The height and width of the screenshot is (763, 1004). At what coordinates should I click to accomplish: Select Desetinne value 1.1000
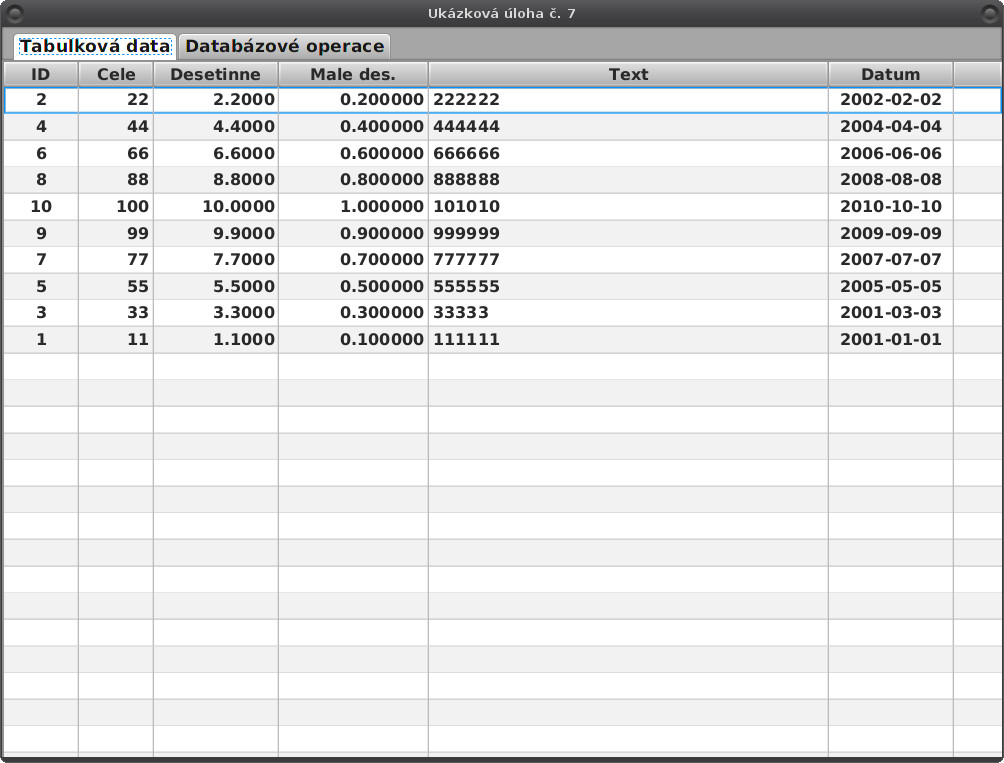216,340
